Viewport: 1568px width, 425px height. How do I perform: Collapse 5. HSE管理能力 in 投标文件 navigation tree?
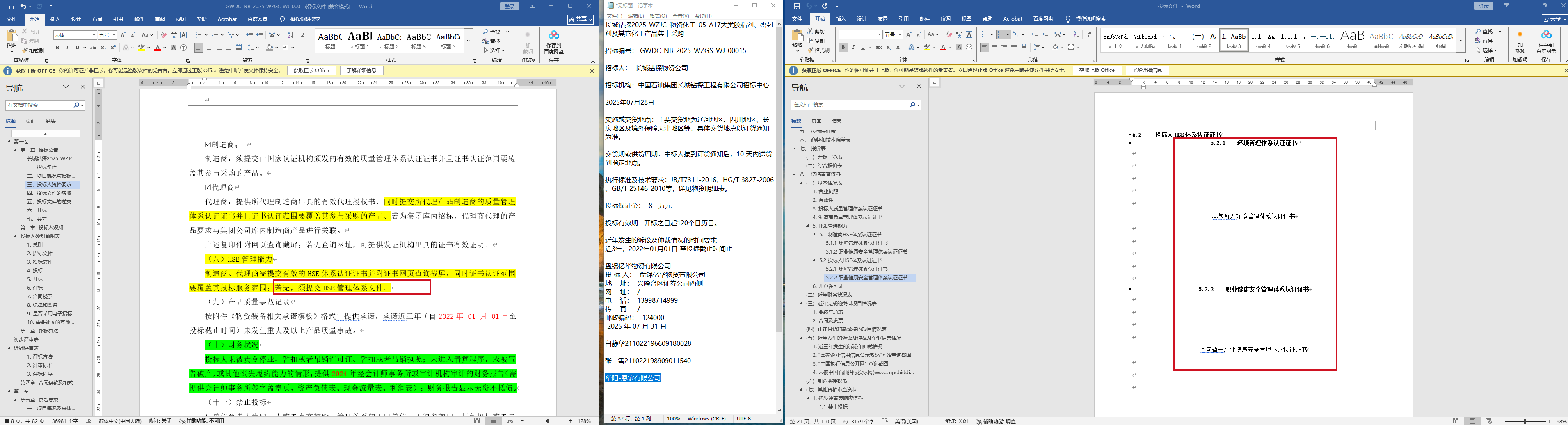tap(808, 226)
